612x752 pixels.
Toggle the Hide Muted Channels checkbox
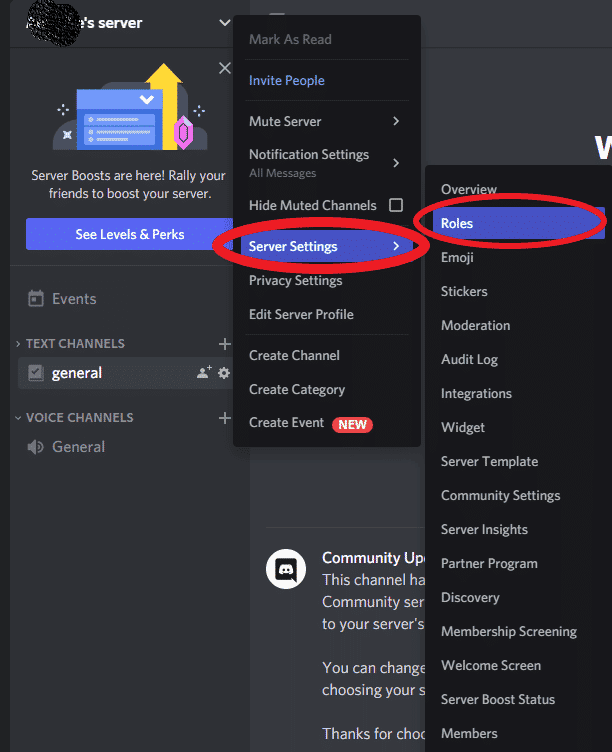coord(396,205)
